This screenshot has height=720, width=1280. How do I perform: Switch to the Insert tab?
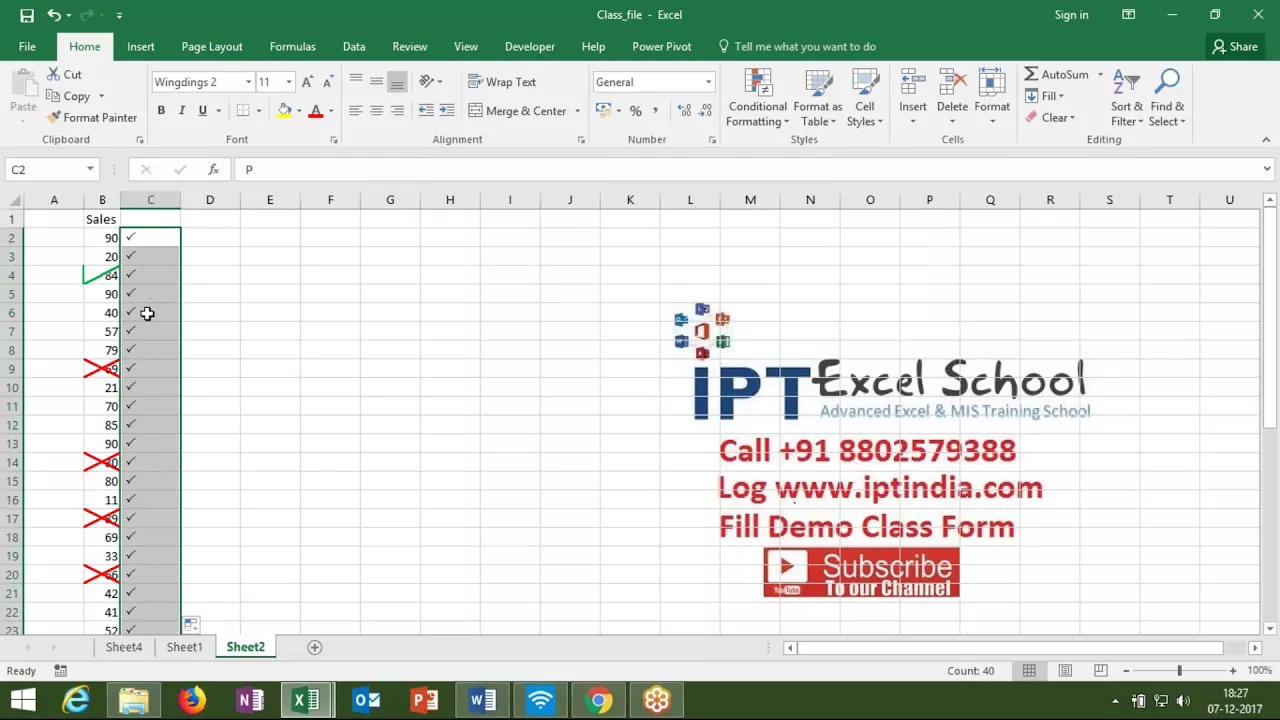click(x=141, y=46)
